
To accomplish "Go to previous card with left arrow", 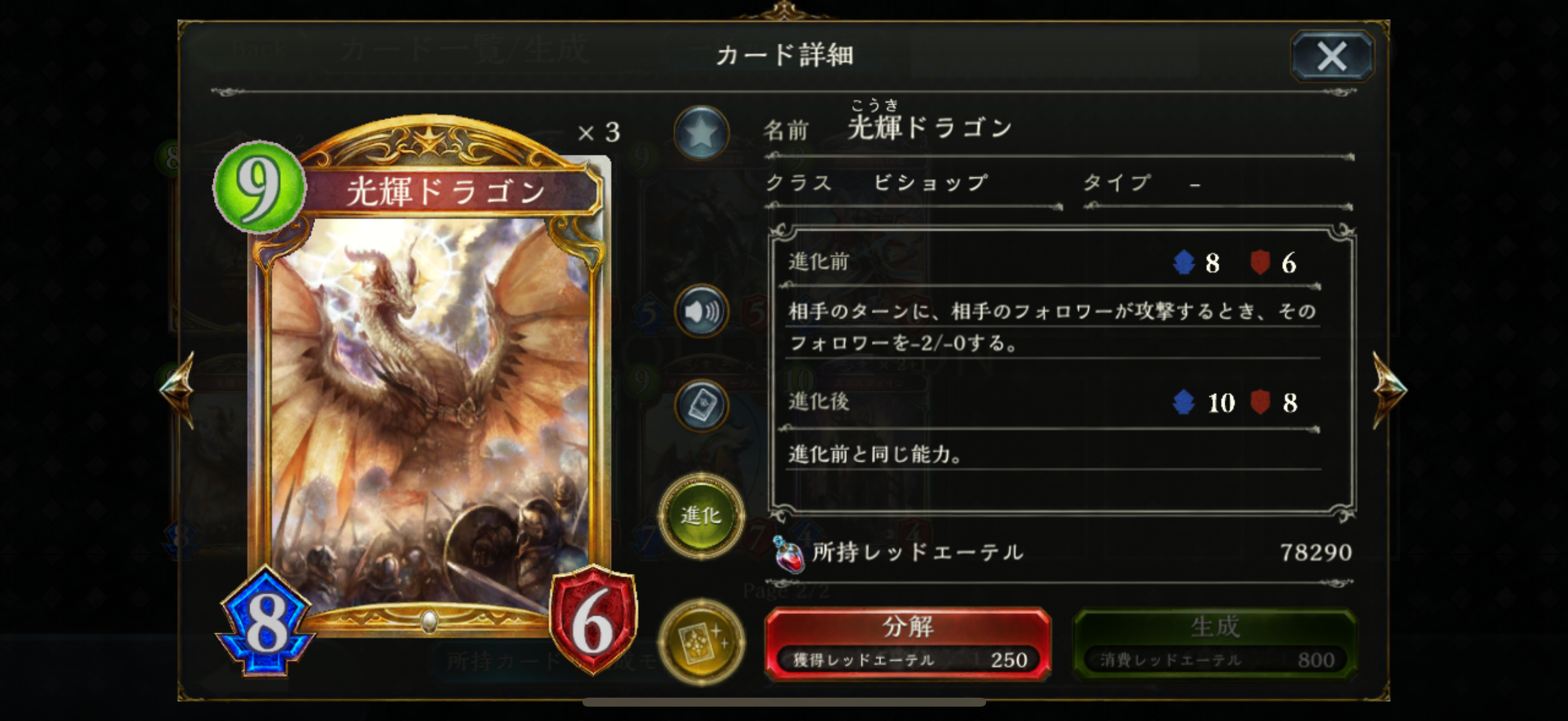I will [x=178, y=389].
